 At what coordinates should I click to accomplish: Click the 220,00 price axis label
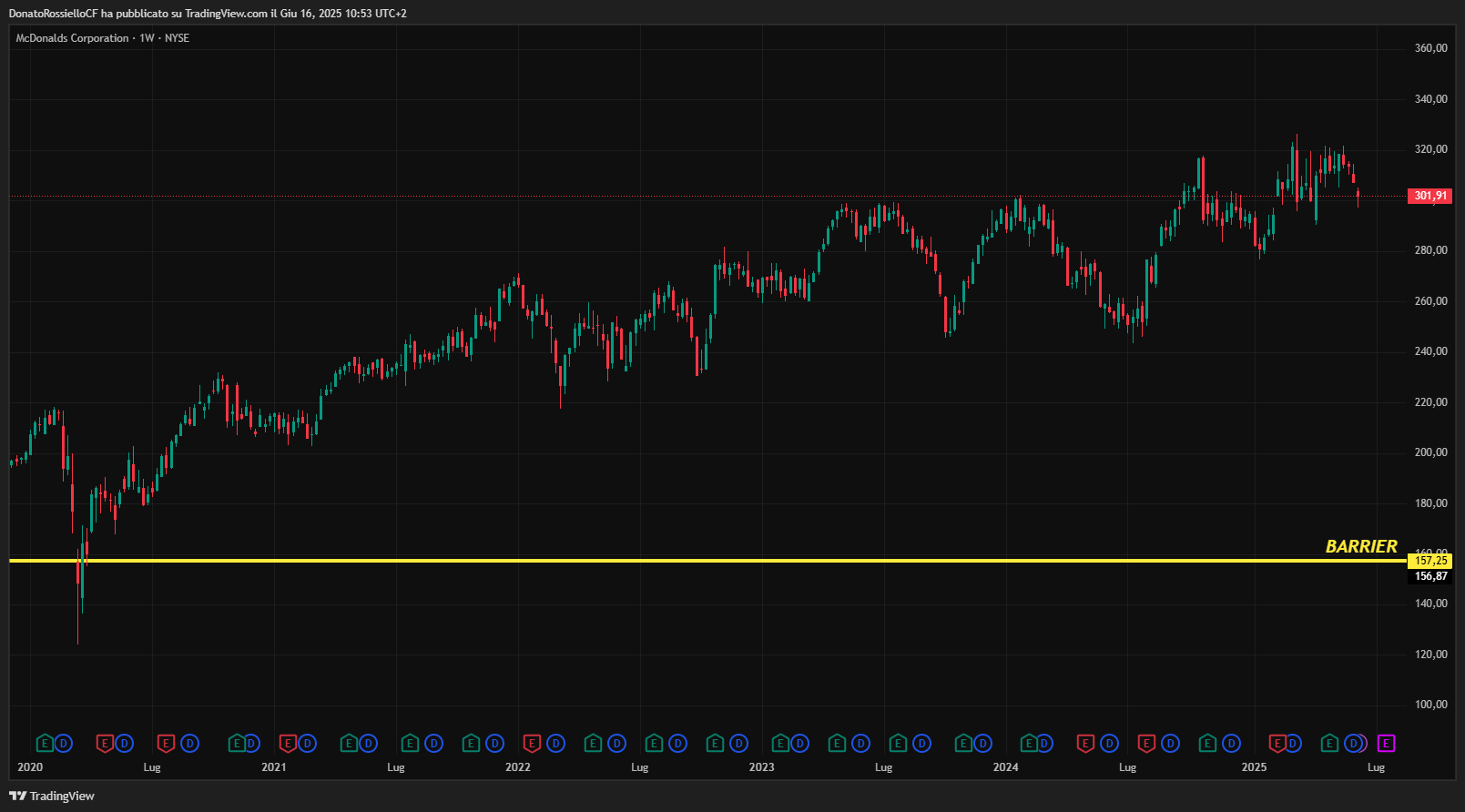click(1431, 402)
